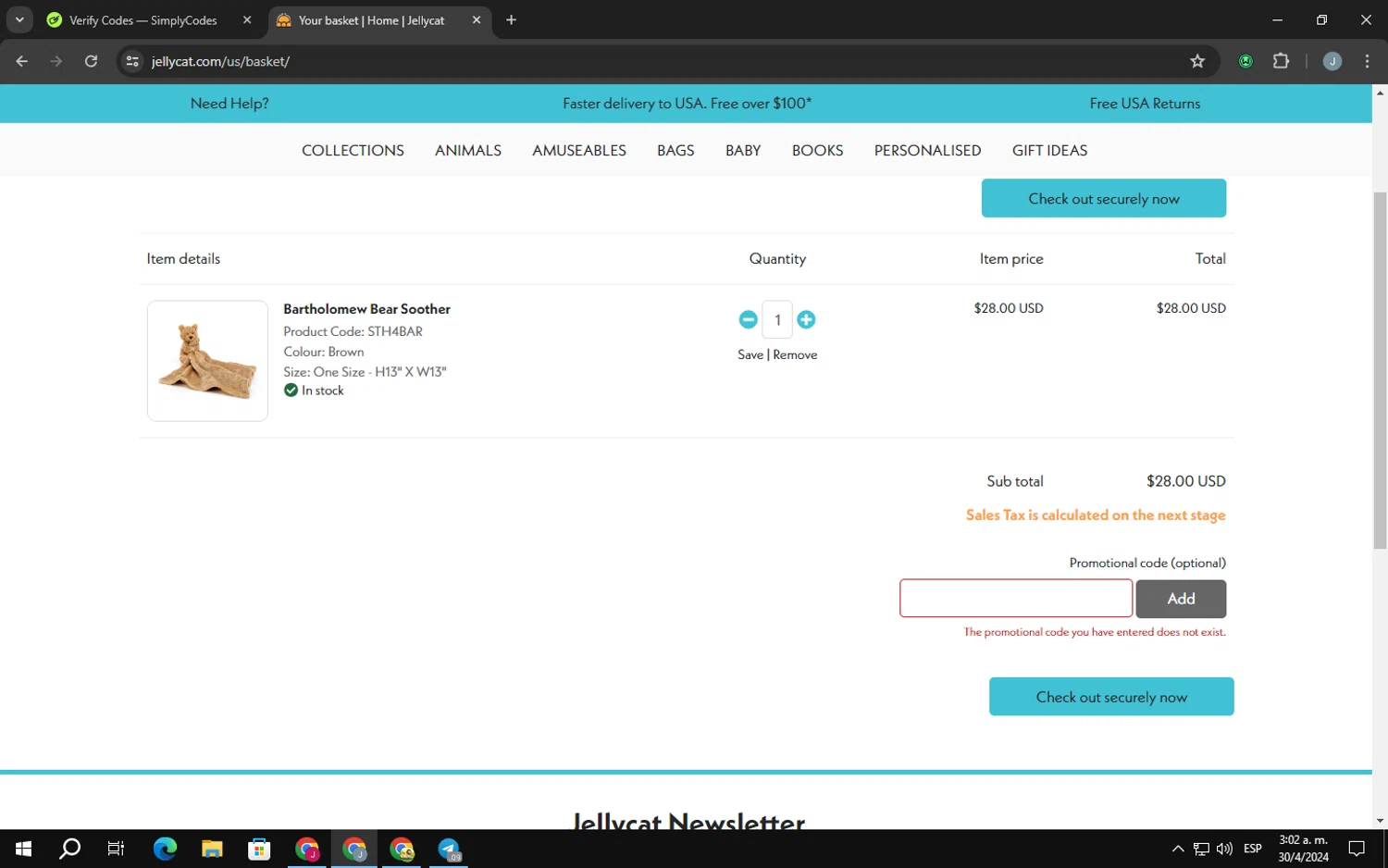This screenshot has width=1388, height=868.
Task: Click the lower Check out securely now button
Action: point(1111,697)
